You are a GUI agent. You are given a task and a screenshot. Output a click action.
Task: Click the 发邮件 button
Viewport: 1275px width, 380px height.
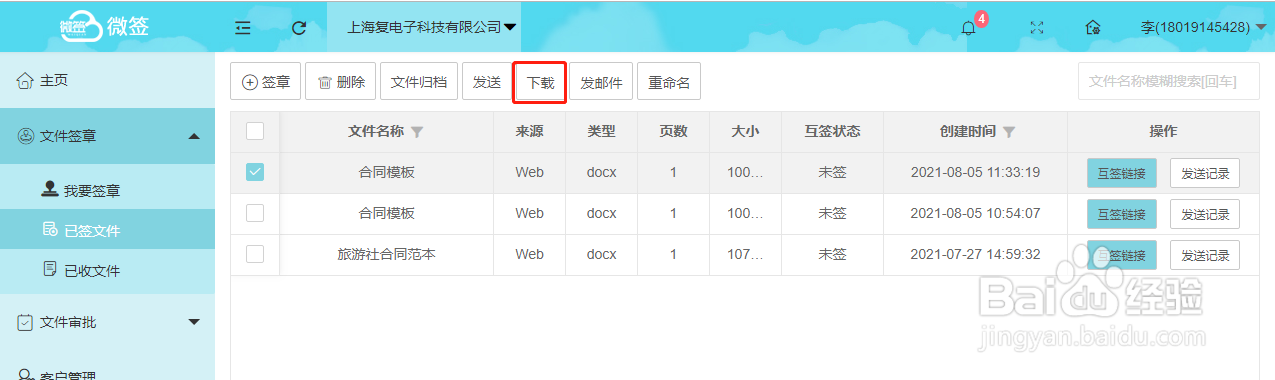tap(602, 82)
